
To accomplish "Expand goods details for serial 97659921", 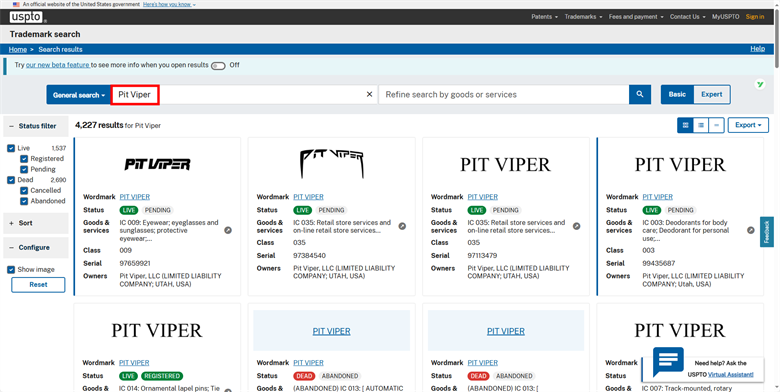I will [228, 230].
